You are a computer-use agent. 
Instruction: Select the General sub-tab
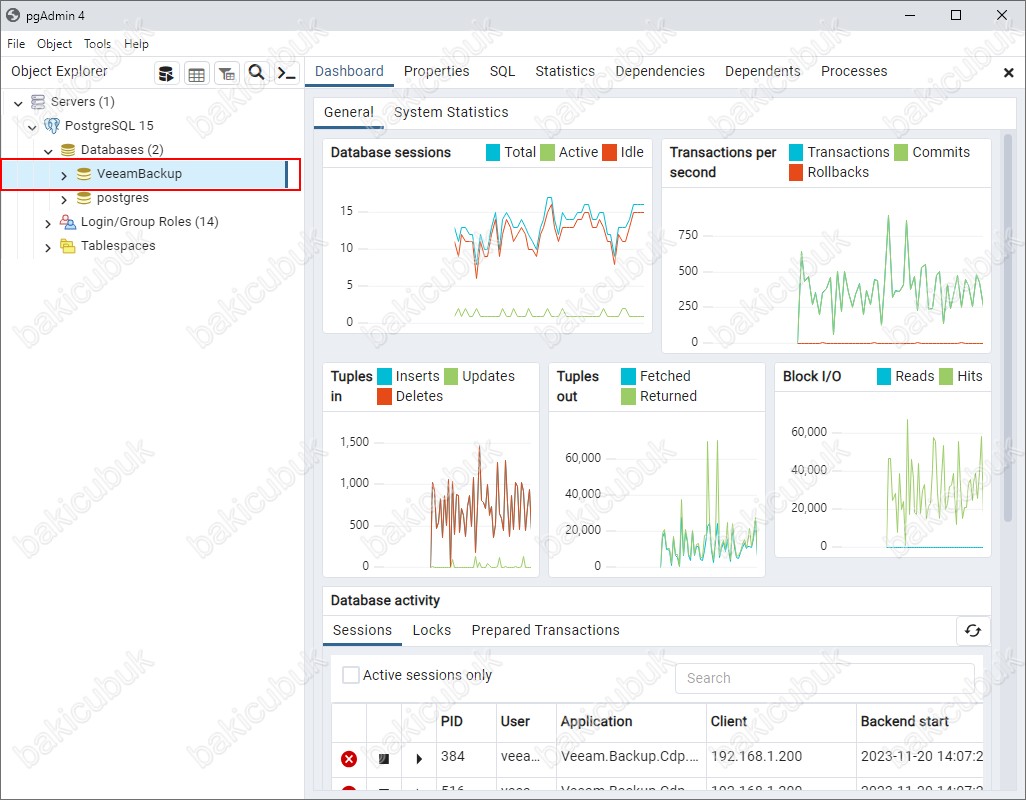349,113
